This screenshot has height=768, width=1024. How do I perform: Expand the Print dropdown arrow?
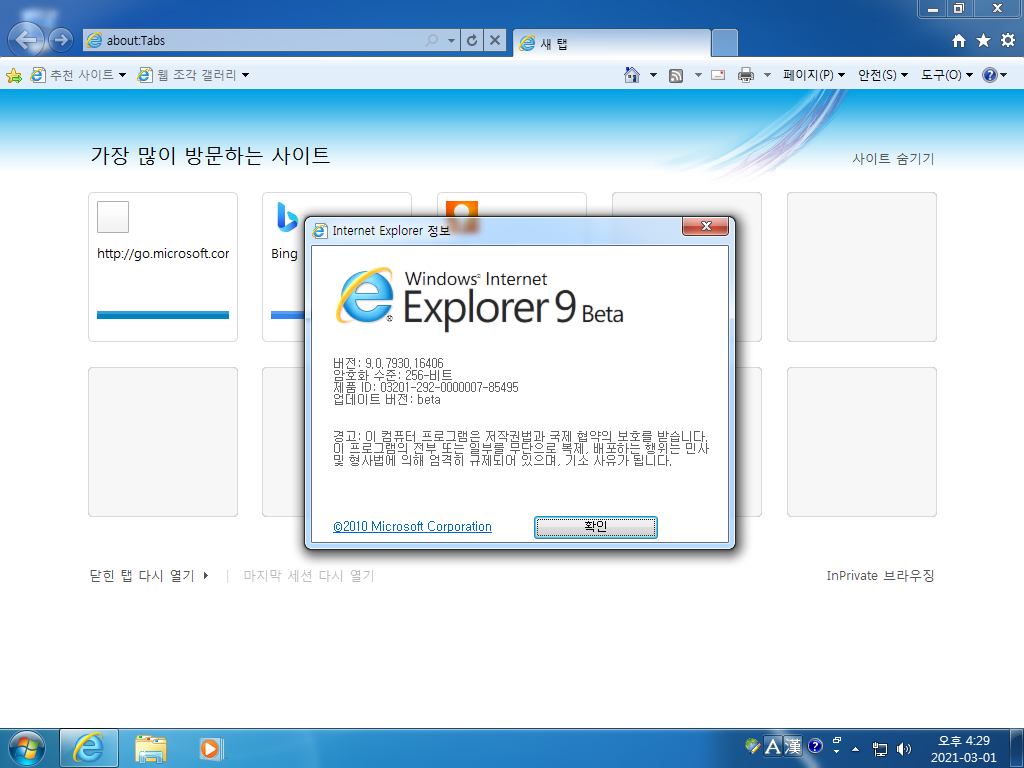click(x=767, y=75)
